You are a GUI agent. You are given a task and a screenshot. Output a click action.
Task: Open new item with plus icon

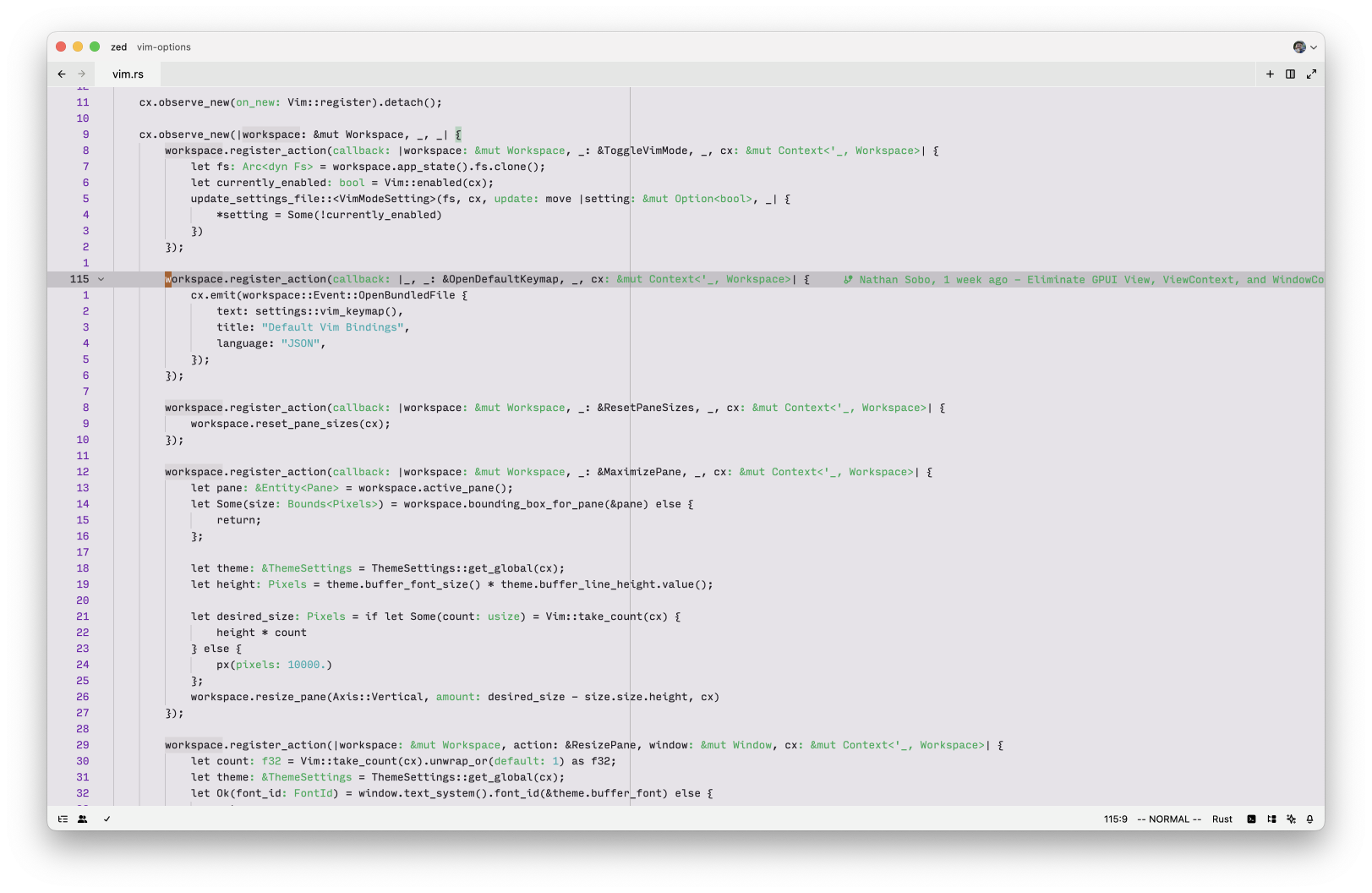pyautogui.click(x=1270, y=74)
